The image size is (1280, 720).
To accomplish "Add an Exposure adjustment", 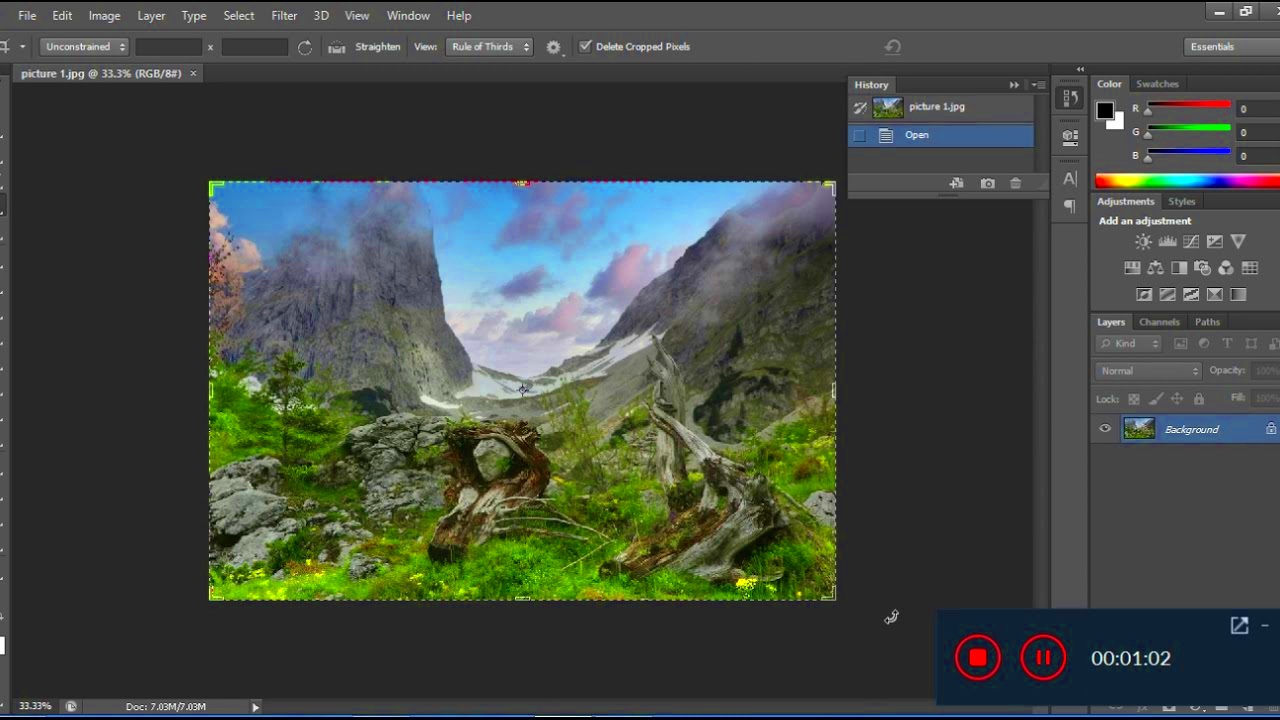I will click(x=1215, y=241).
